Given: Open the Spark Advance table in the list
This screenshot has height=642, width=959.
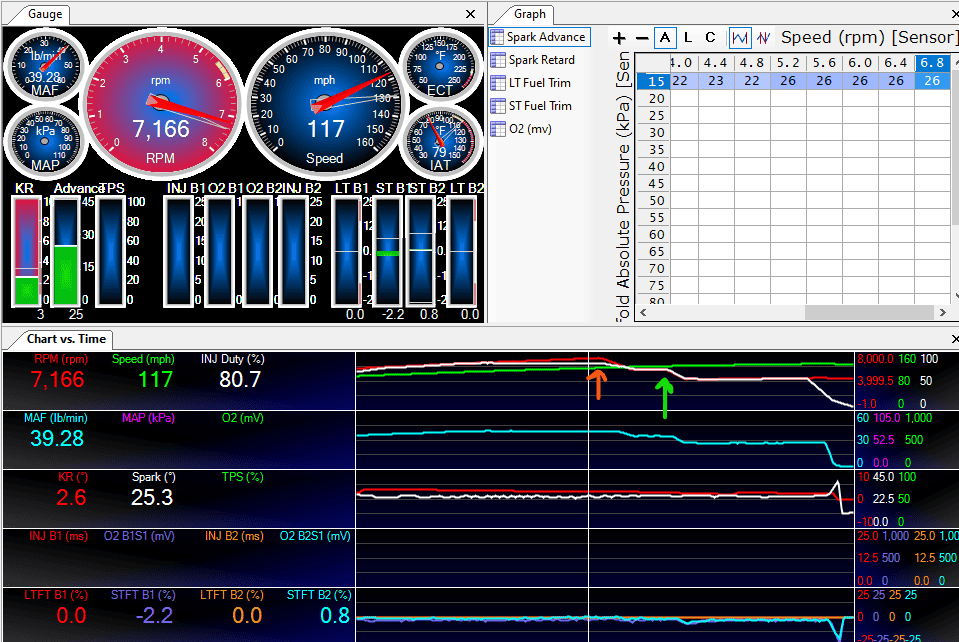Looking at the screenshot, I should pos(540,37).
